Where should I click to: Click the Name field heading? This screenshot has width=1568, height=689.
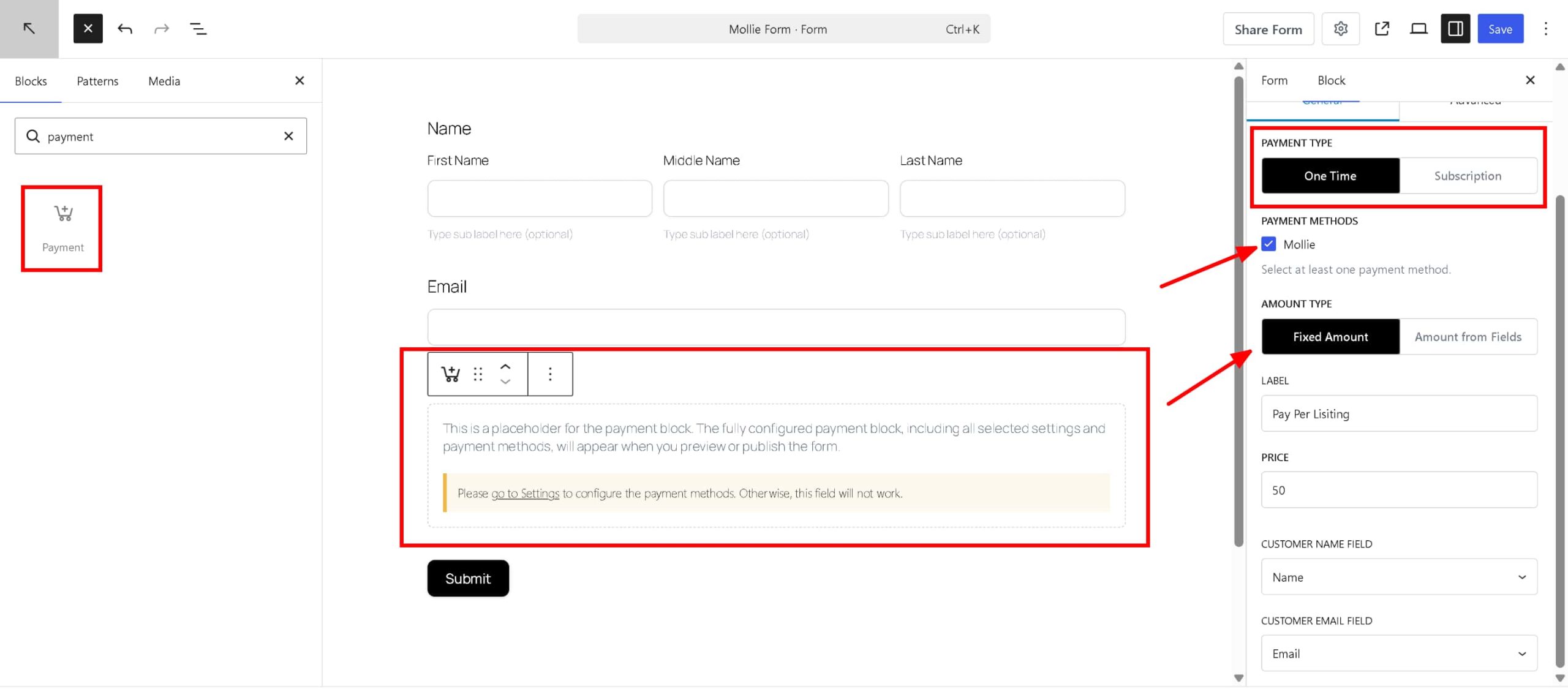pos(449,129)
